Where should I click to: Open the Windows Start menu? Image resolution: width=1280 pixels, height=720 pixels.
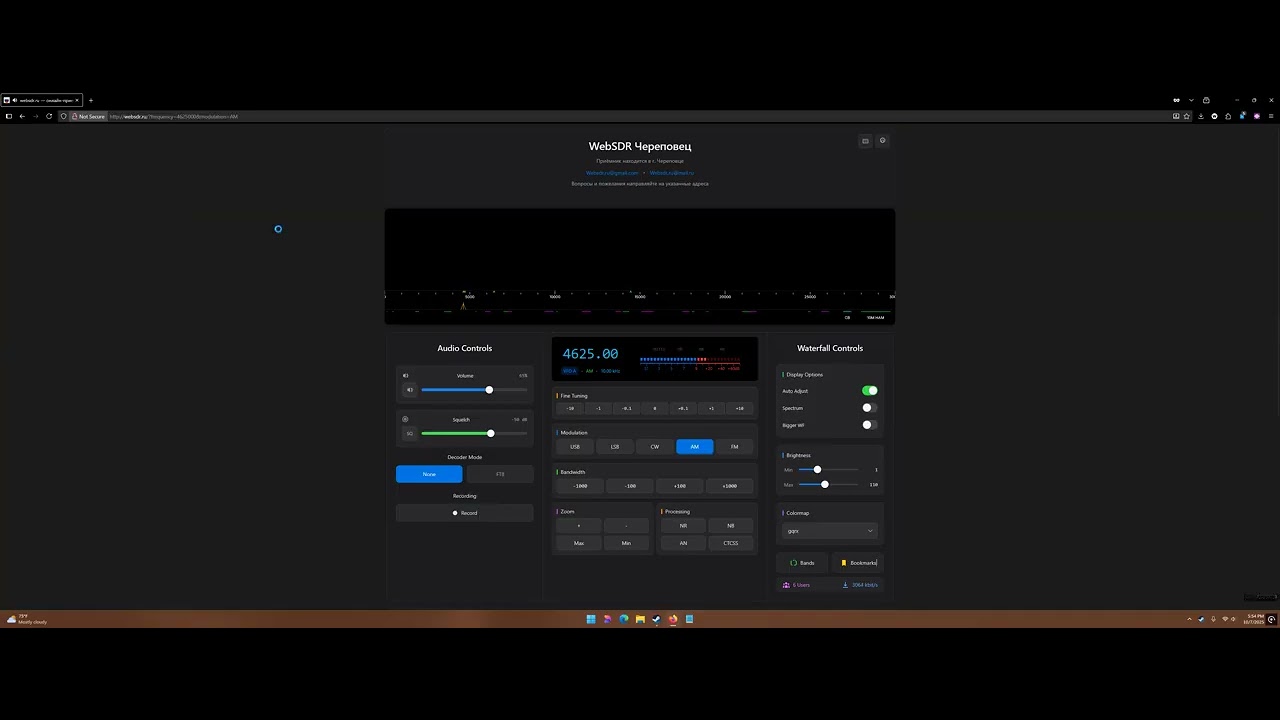[590, 619]
